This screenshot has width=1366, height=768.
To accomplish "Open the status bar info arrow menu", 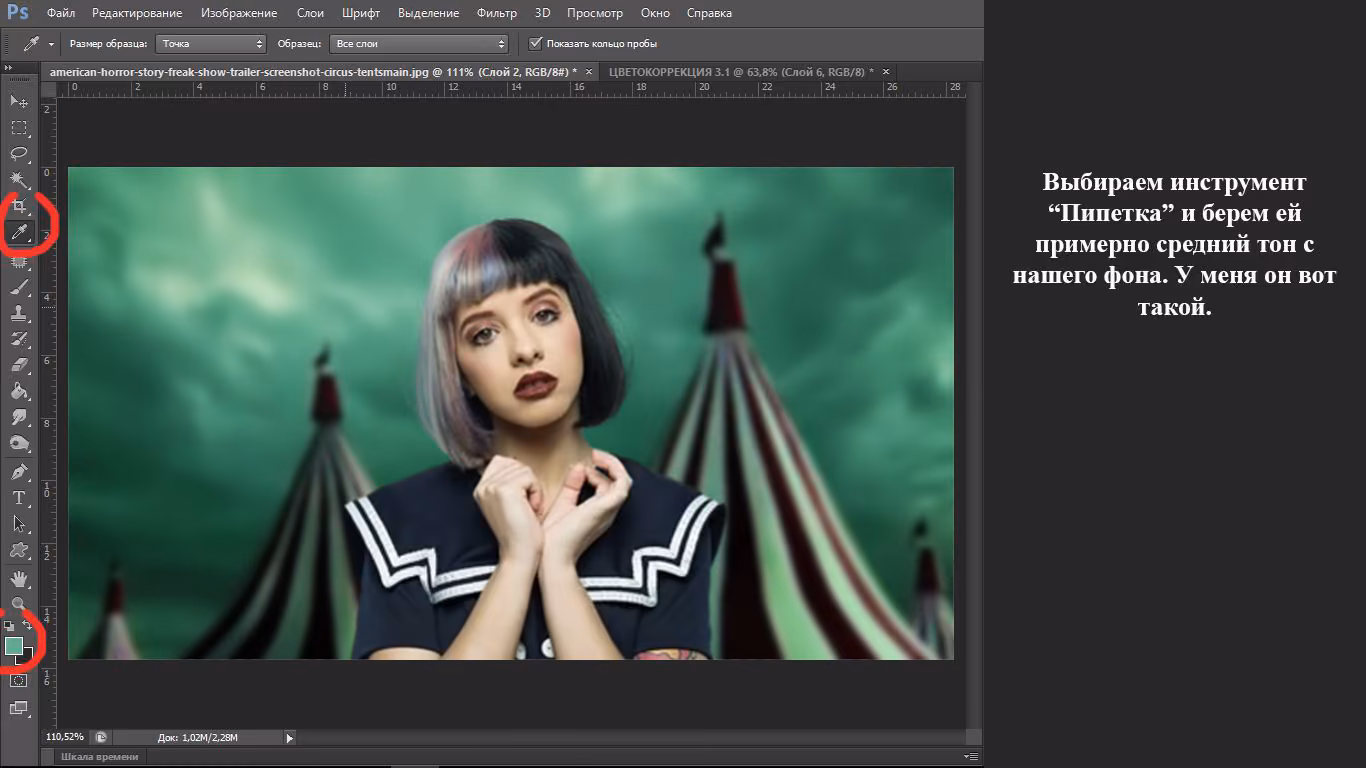I will click(x=290, y=738).
